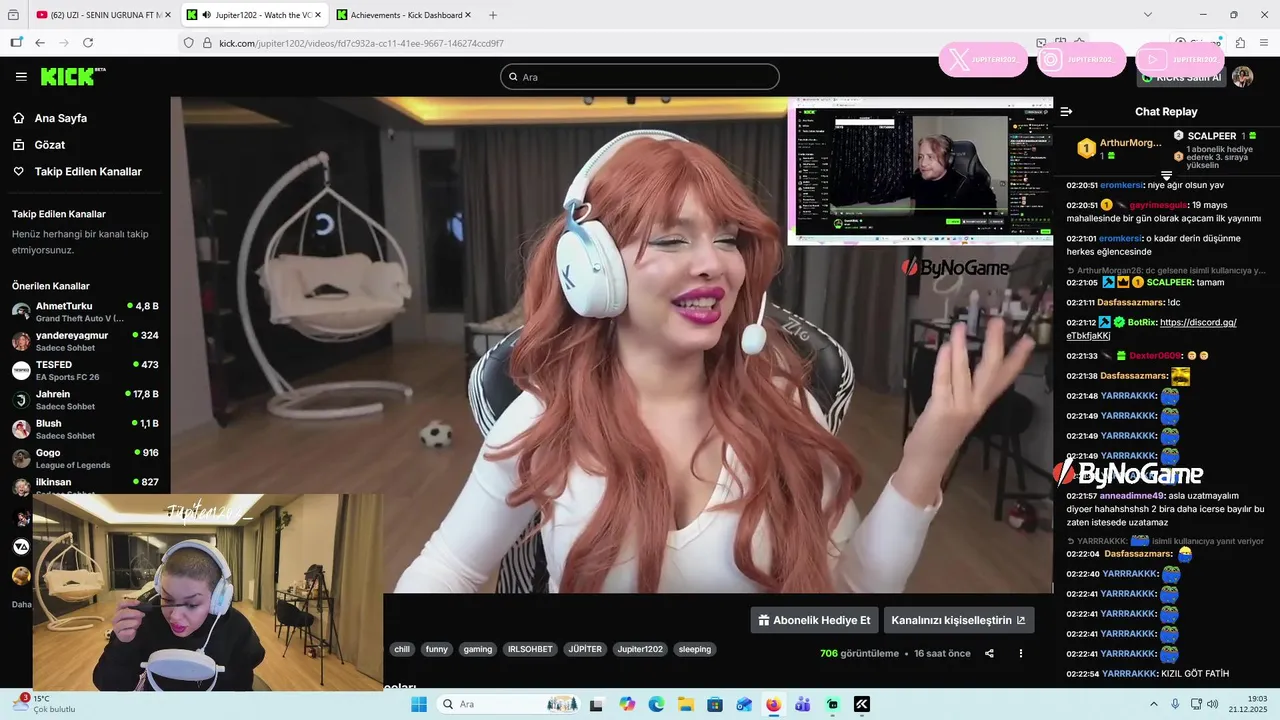Open the weather widget showing 15°C
1280x720 pixels.
click(45, 704)
